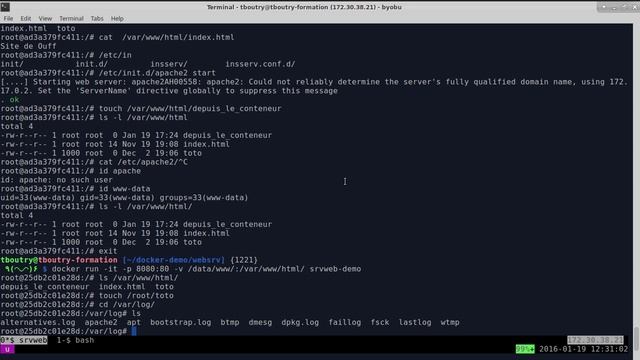This screenshot has height=360, width=640.
Task: Click 'dmesg' in ls output
Action: point(260,322)
